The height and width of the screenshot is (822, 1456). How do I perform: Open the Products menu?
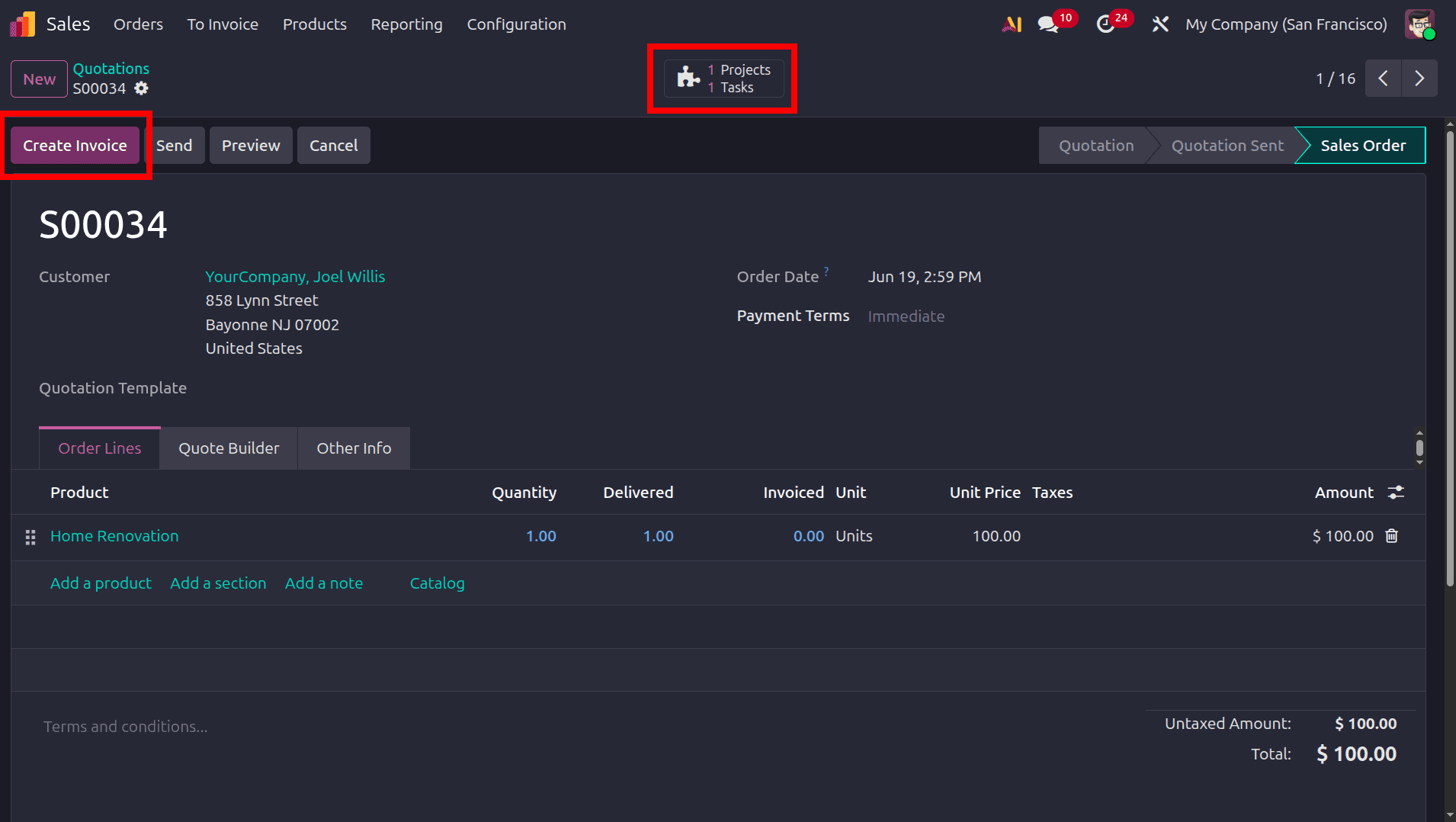tap(315, 24)
